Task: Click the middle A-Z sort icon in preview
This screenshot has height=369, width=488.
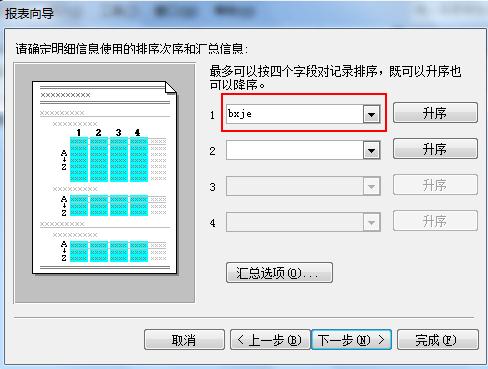Action: click(x=64, y=206)
